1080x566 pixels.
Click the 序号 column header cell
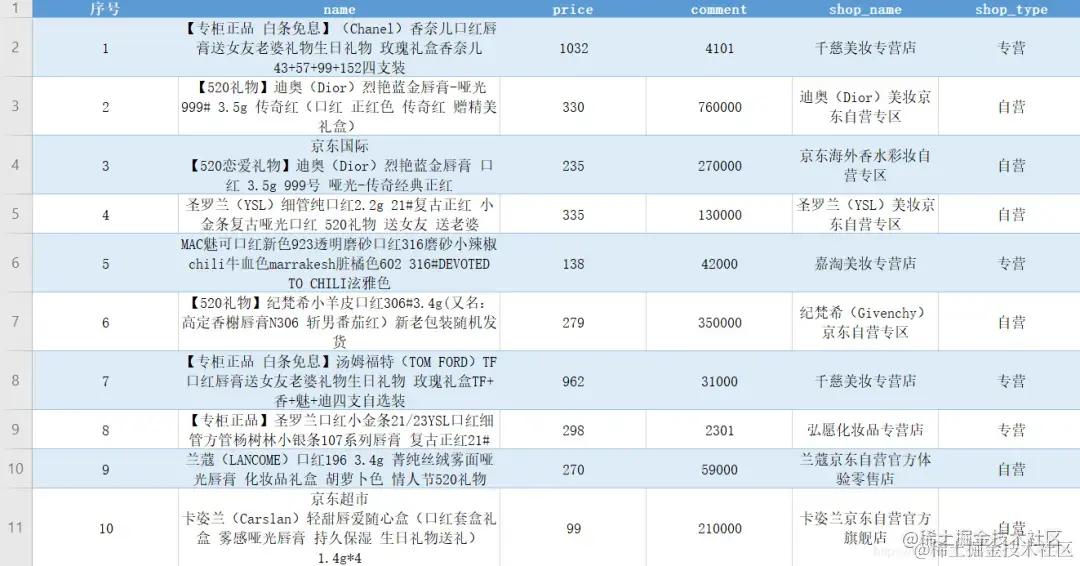coord(105,9)
